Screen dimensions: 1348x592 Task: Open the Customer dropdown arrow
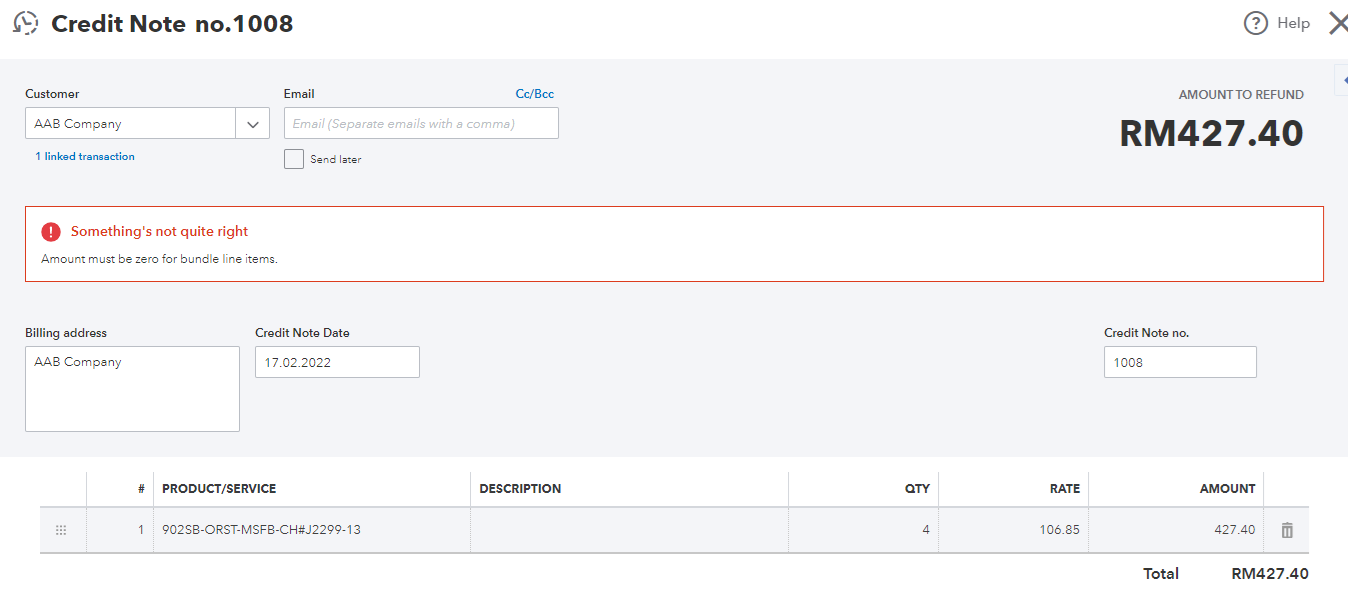(x=252, y=124)
